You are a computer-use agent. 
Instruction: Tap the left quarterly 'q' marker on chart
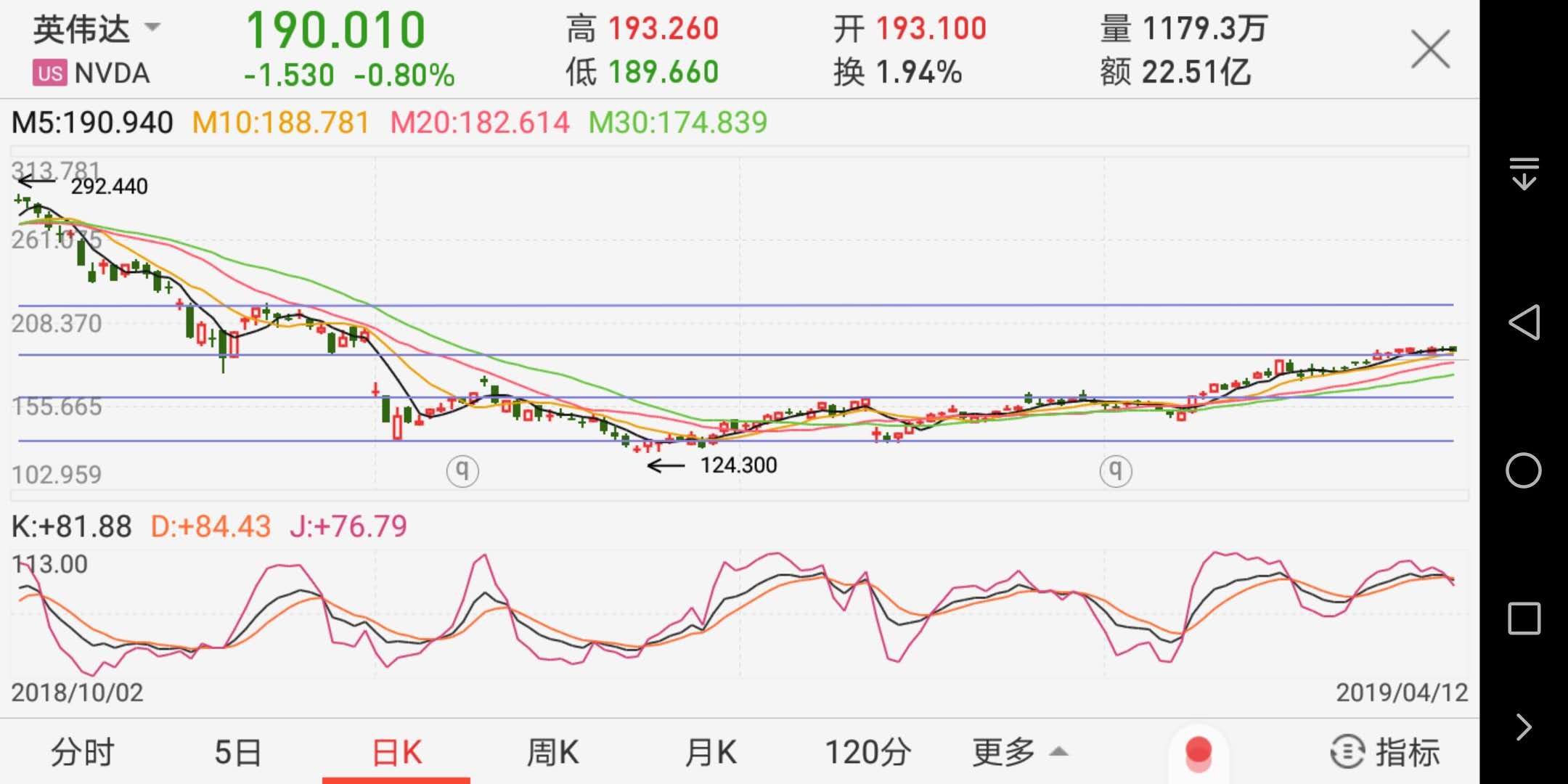pos(462,470)
